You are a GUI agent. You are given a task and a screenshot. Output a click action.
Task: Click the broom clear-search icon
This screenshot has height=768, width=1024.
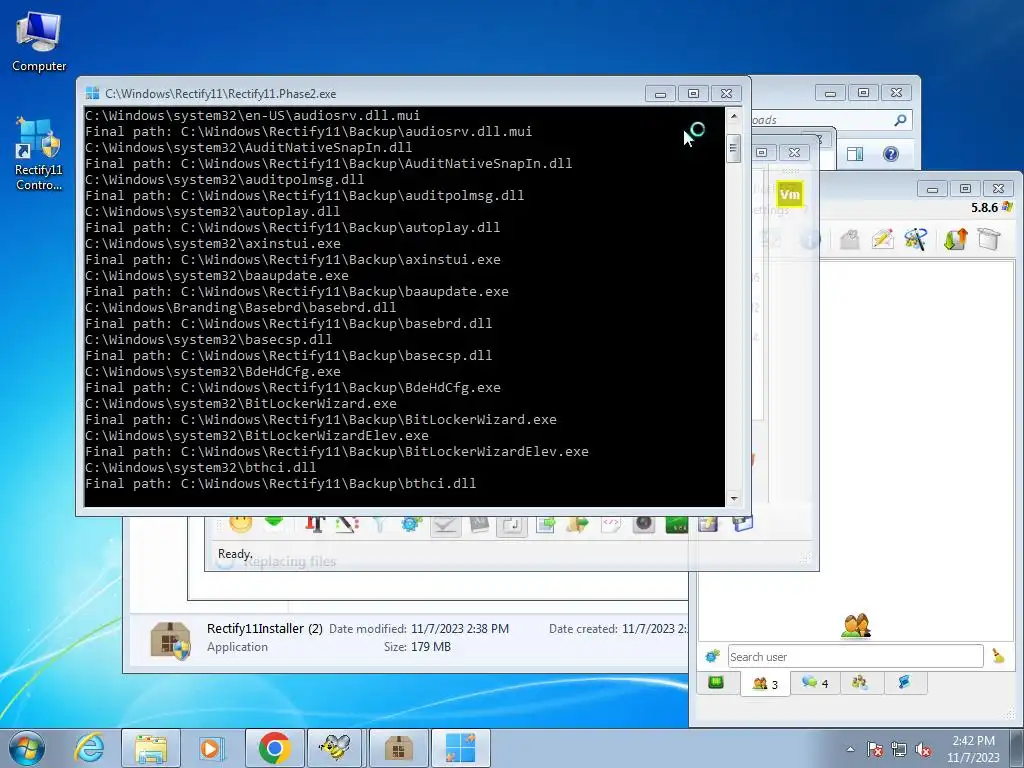[x=998, y=656]
